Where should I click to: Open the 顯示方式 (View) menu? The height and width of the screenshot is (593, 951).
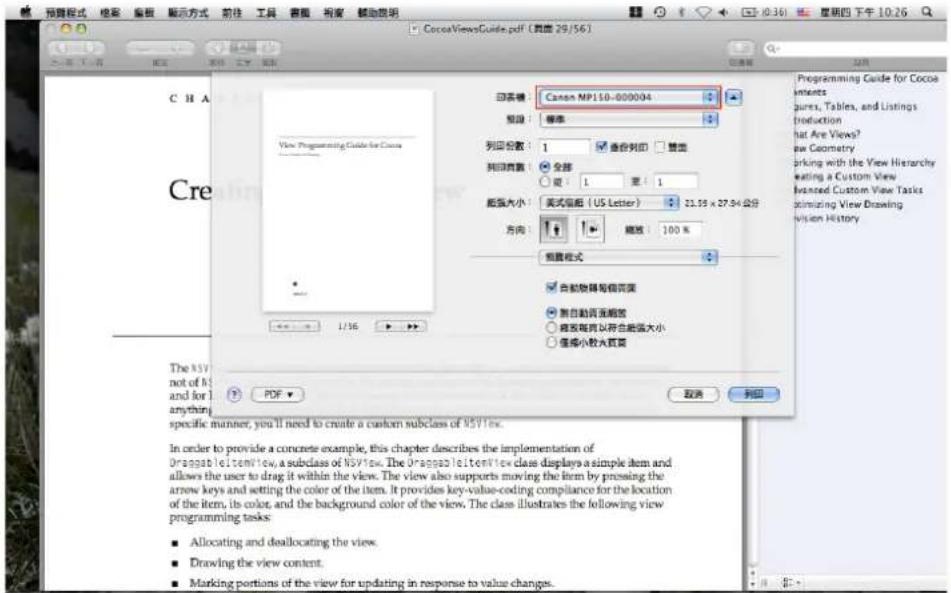188,12
